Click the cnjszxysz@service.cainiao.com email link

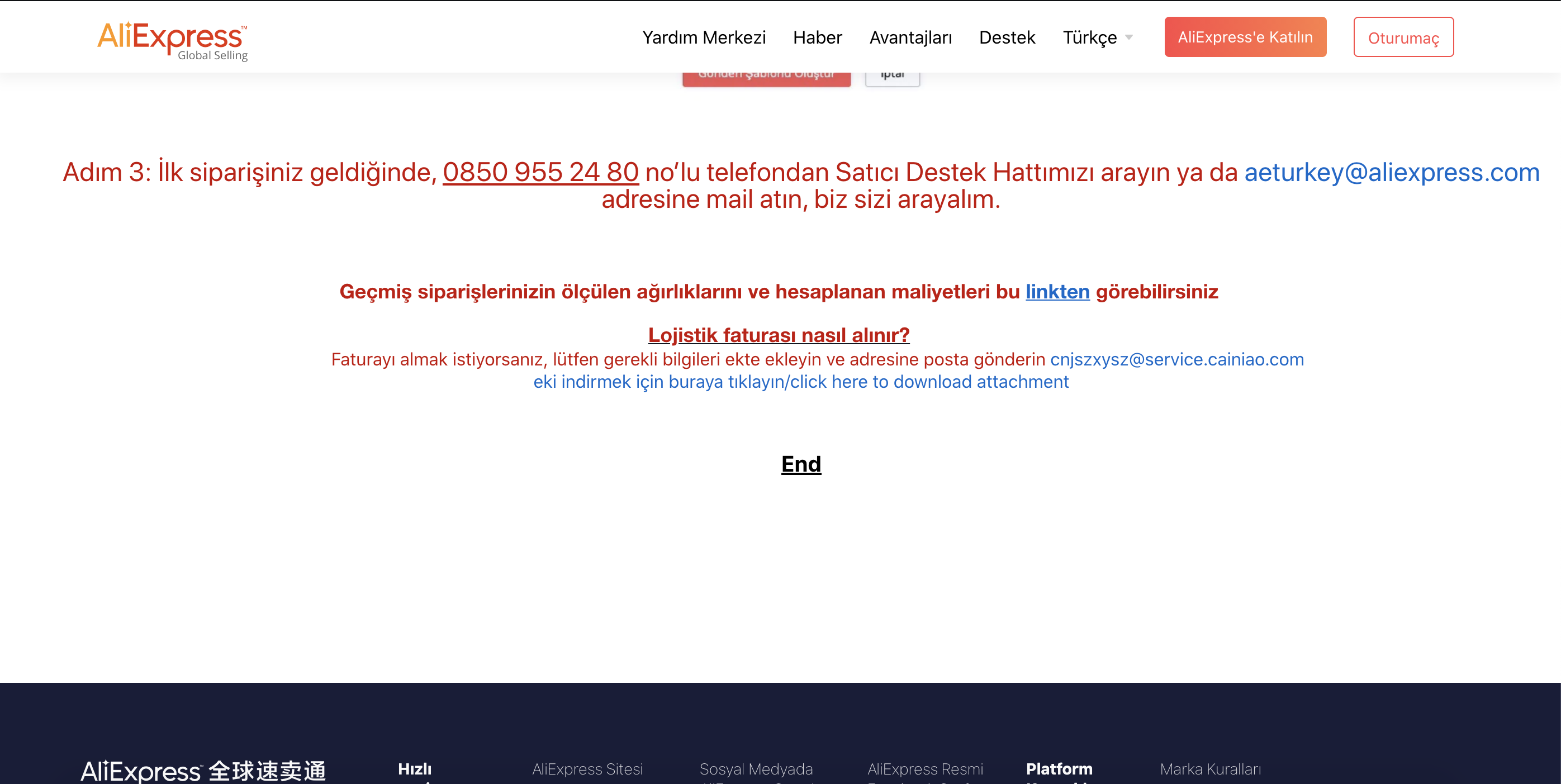tap(1177, 359)
